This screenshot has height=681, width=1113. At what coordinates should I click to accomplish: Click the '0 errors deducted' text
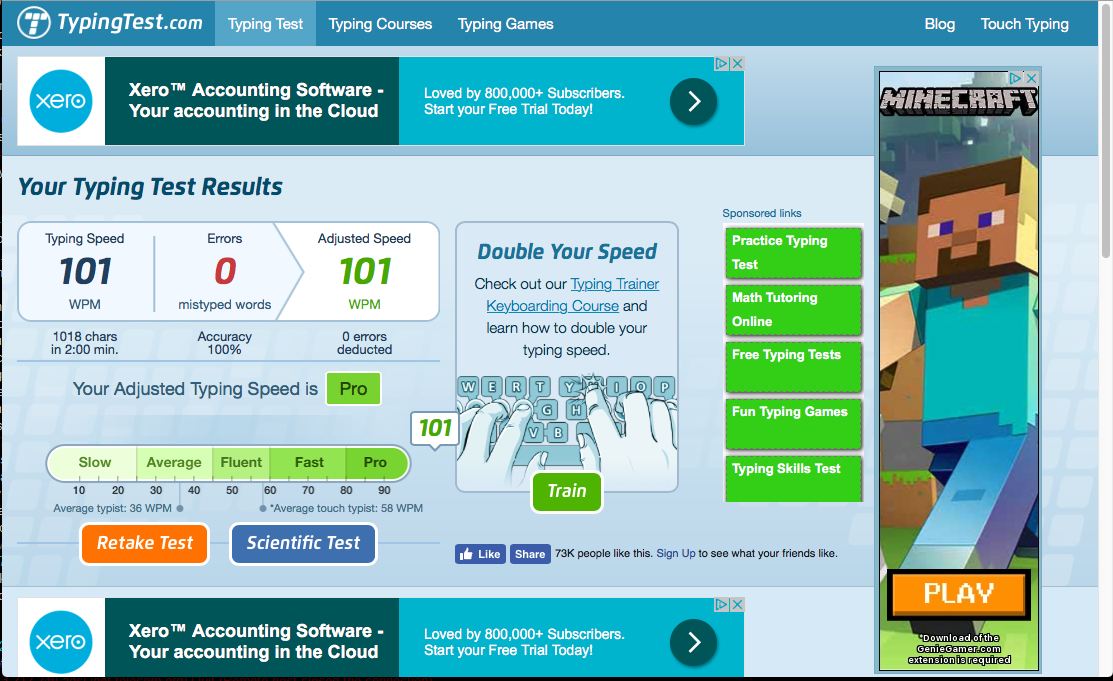click(364, 343)
